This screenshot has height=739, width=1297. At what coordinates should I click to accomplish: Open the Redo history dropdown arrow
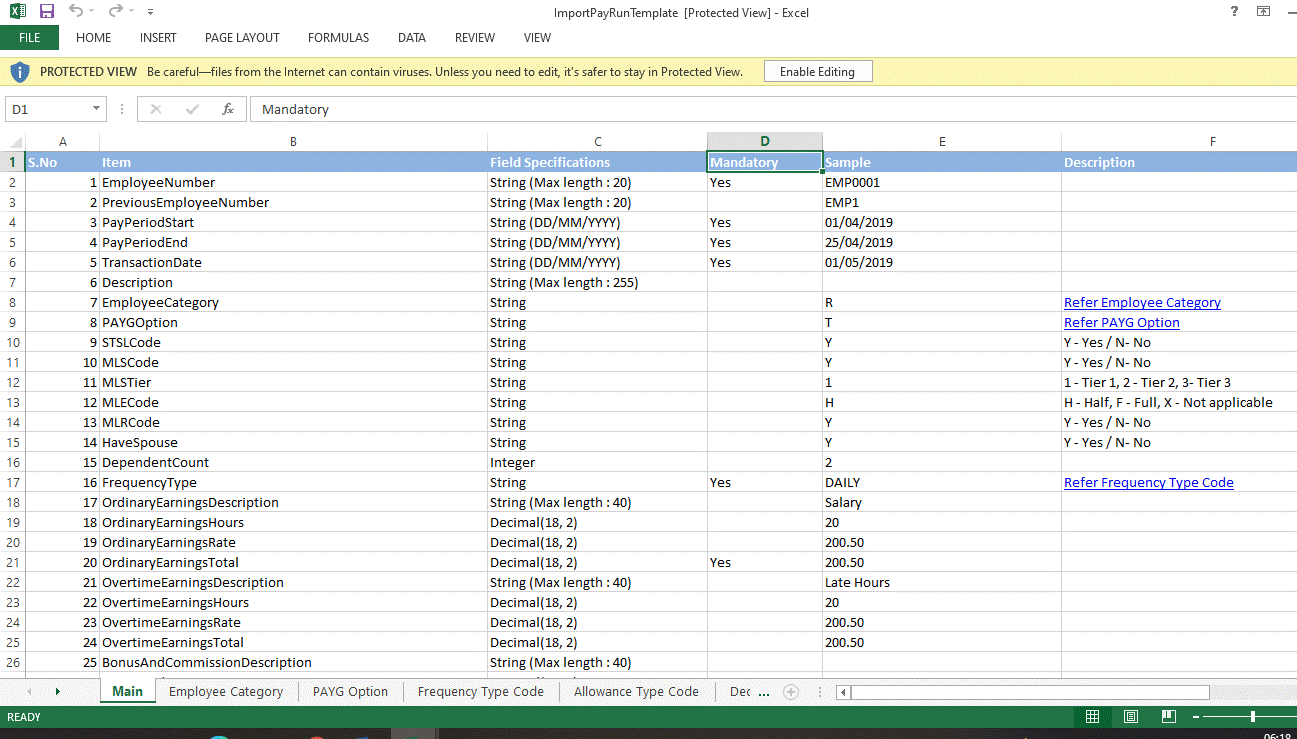point(131,12)
